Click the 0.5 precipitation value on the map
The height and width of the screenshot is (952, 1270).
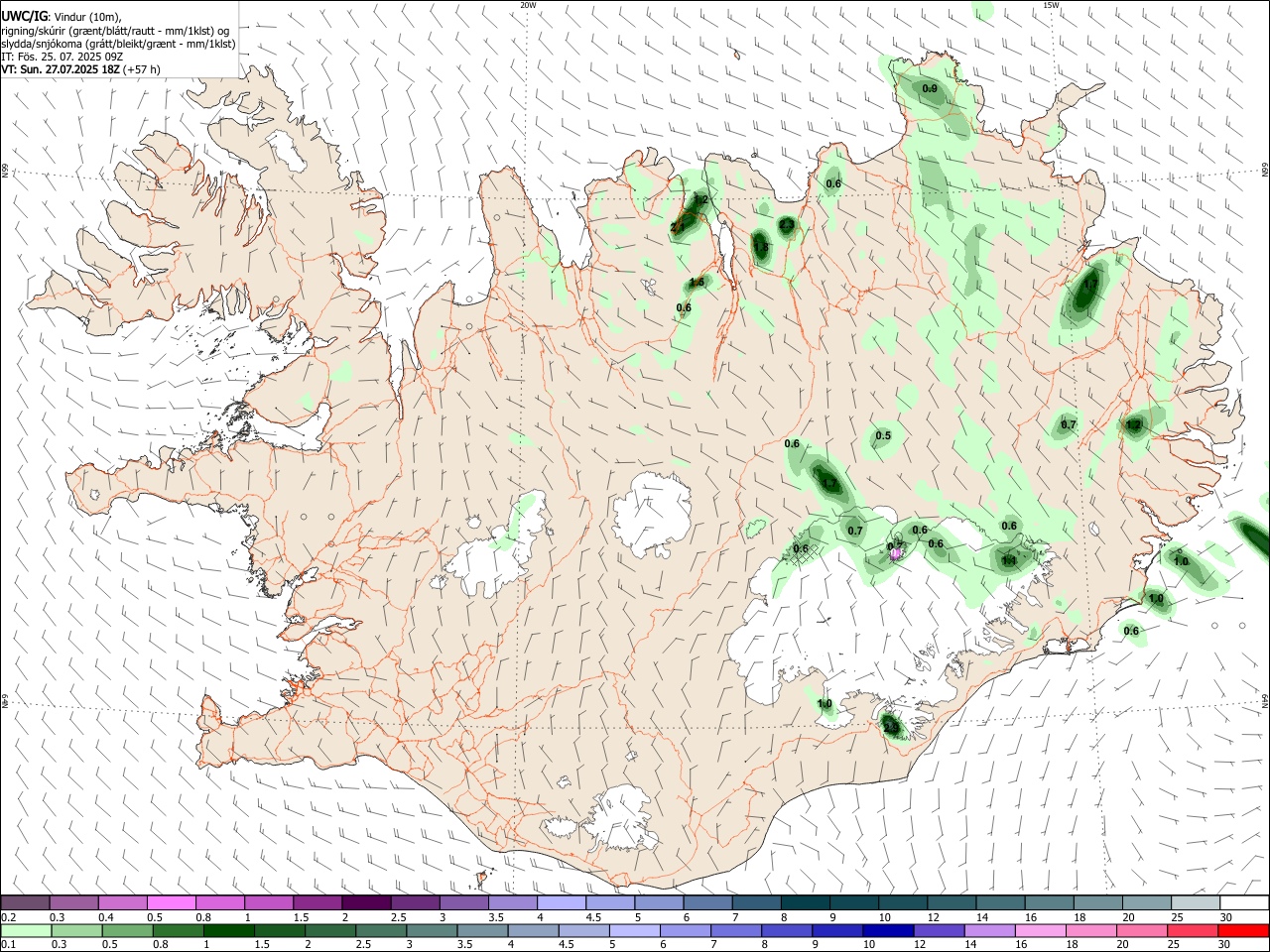click(883, 436)
